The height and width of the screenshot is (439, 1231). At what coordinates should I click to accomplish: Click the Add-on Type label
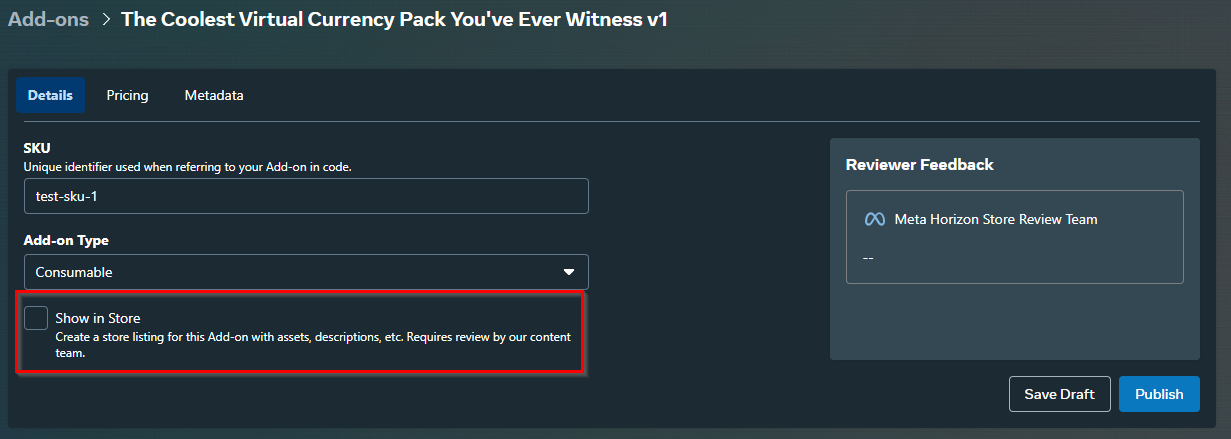66,241
